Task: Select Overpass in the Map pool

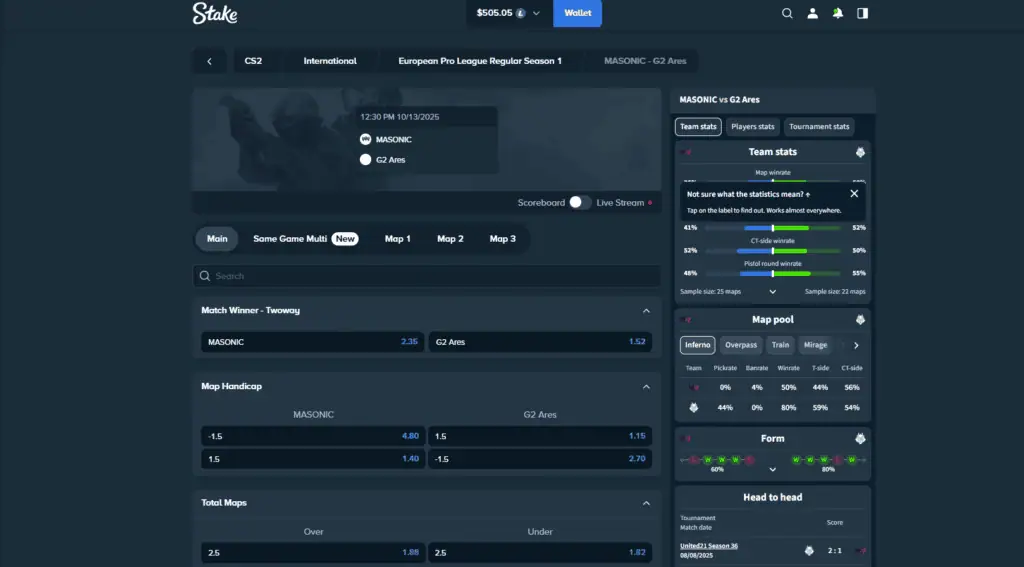Action: pyautogui.click(x=741, y=345)
